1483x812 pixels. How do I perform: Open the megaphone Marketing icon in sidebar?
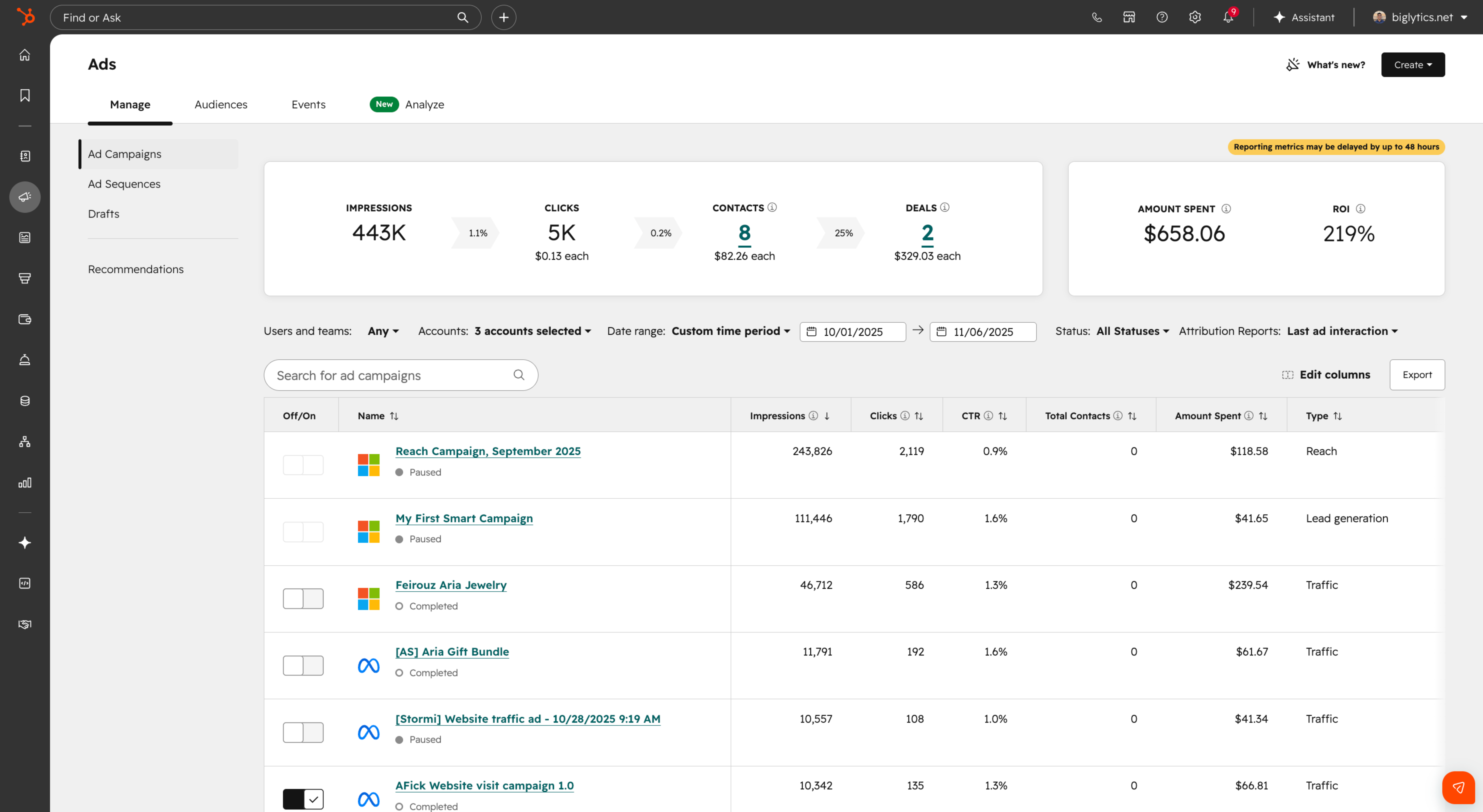tap(25, 197)
